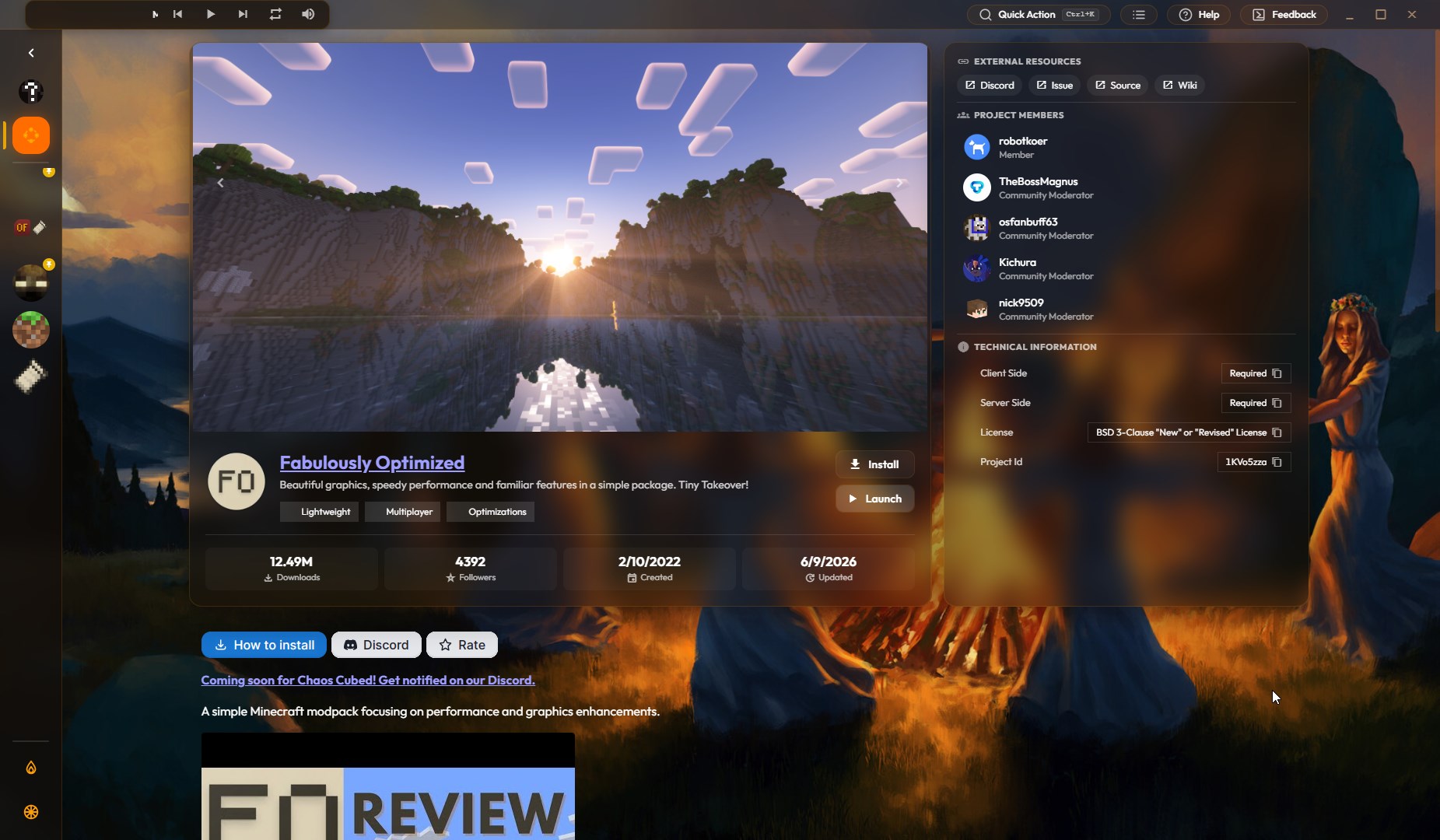Open the dark-faced pinned instance

tap(31, 282)
